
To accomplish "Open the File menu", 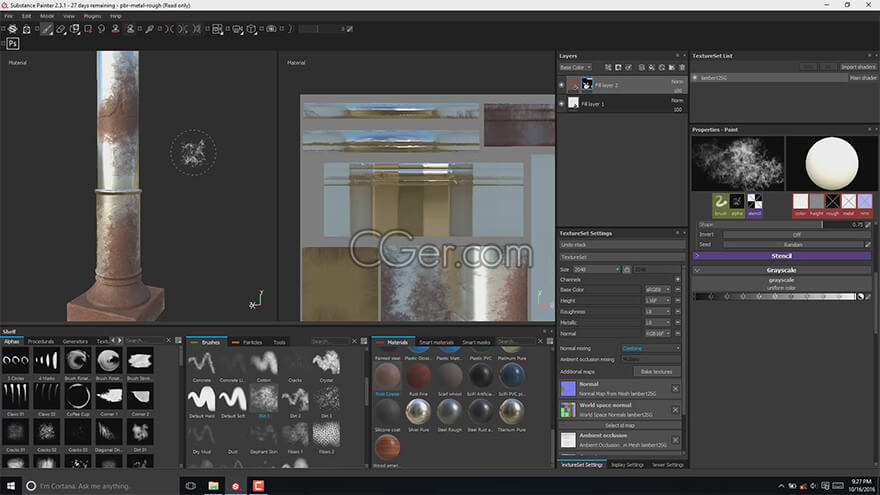I will pos(8,16).
